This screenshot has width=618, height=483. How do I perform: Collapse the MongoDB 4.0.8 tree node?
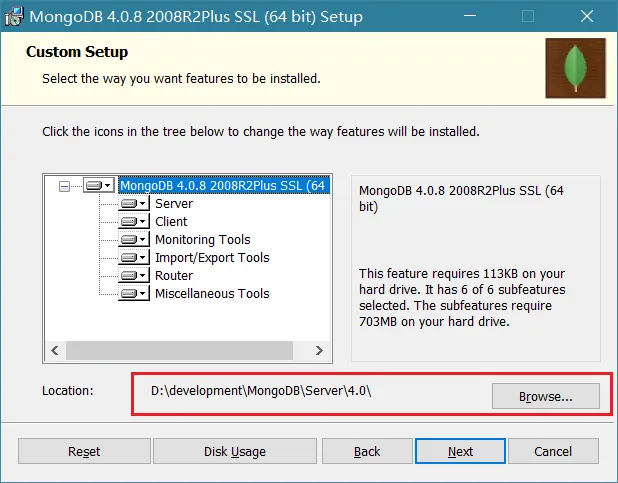tap(65, 186)
